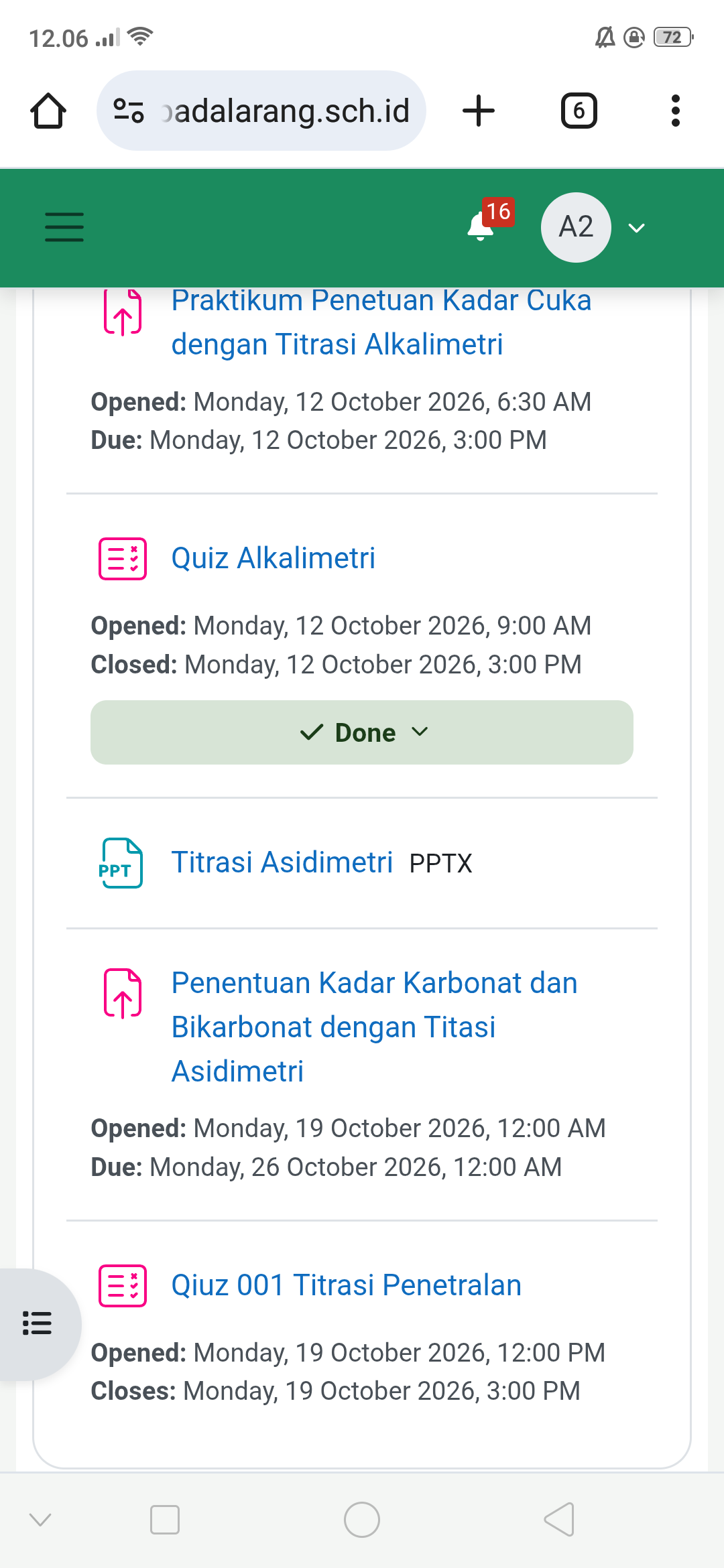The width and height of the screenshot is (724, 1568).
Task: Tap the Quiz Alkalimetri quiz icon
Action: click(123, 558)
